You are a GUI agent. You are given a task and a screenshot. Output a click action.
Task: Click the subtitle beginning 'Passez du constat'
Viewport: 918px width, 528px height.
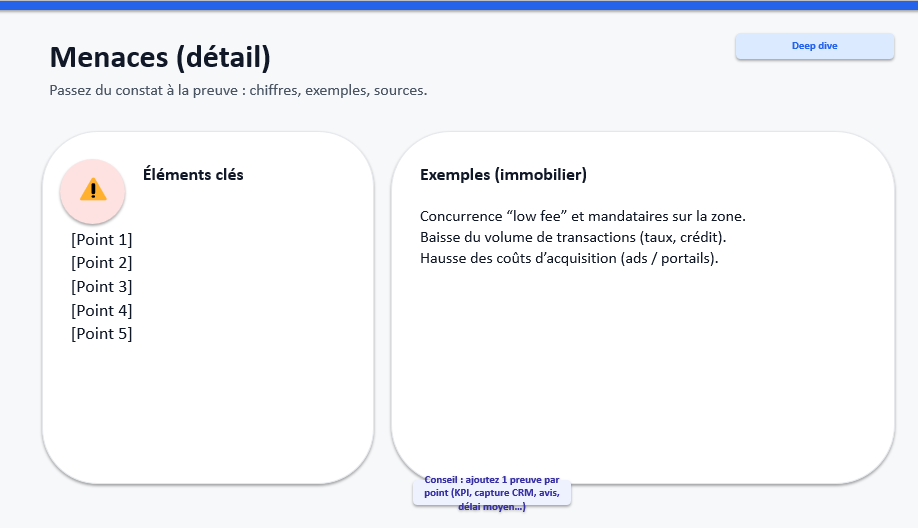tap(238, 90)
